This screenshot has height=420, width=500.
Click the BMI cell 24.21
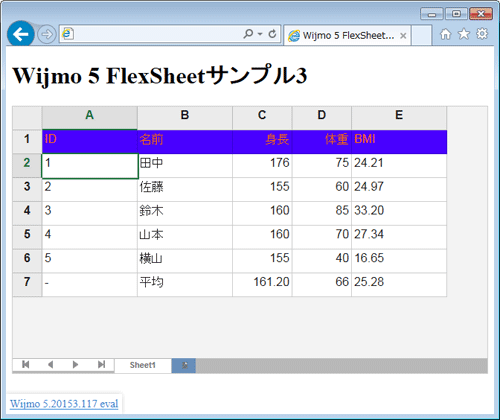[x=399, y=165]
